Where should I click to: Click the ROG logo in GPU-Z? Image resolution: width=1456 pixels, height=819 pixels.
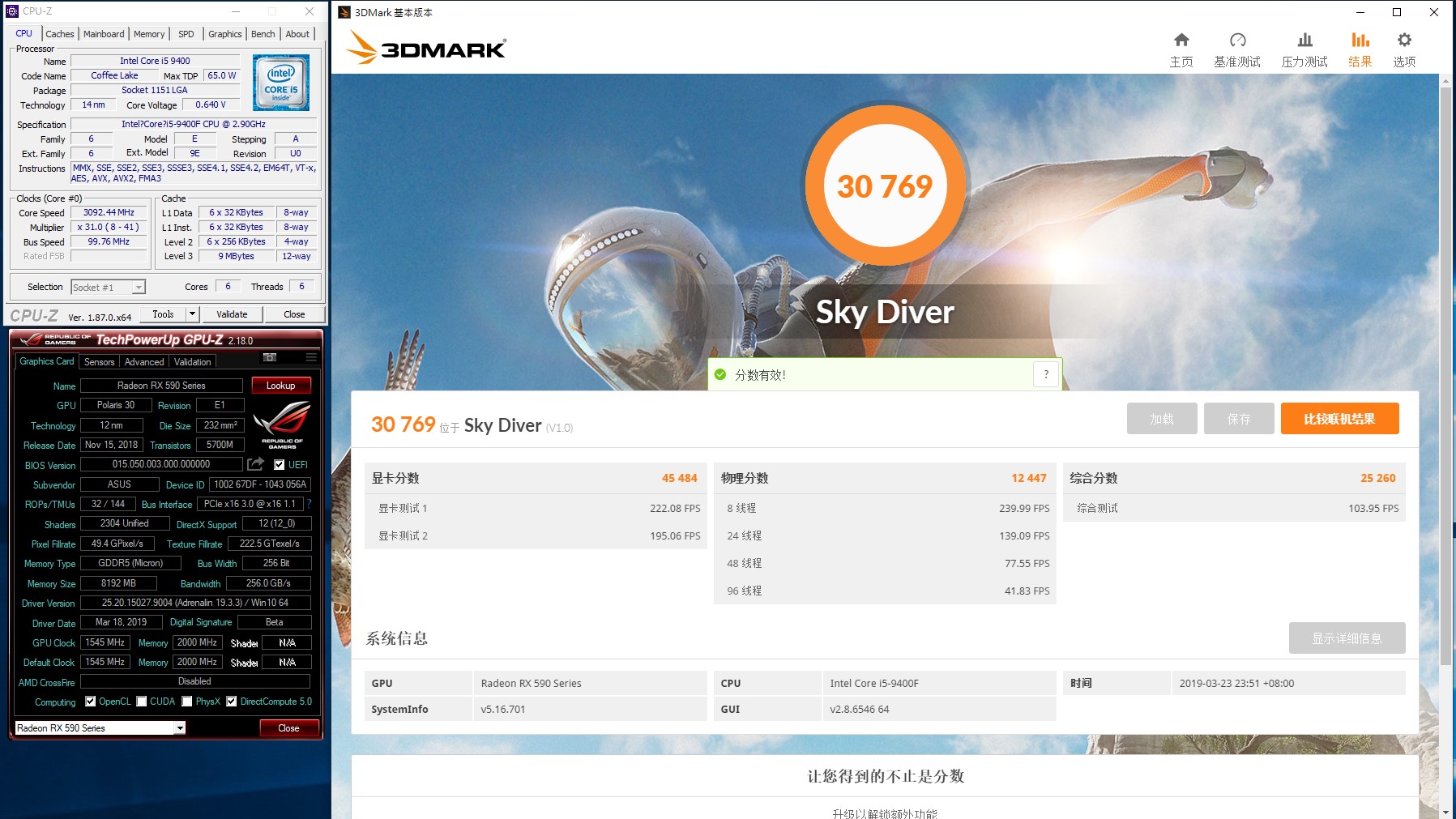282,424
